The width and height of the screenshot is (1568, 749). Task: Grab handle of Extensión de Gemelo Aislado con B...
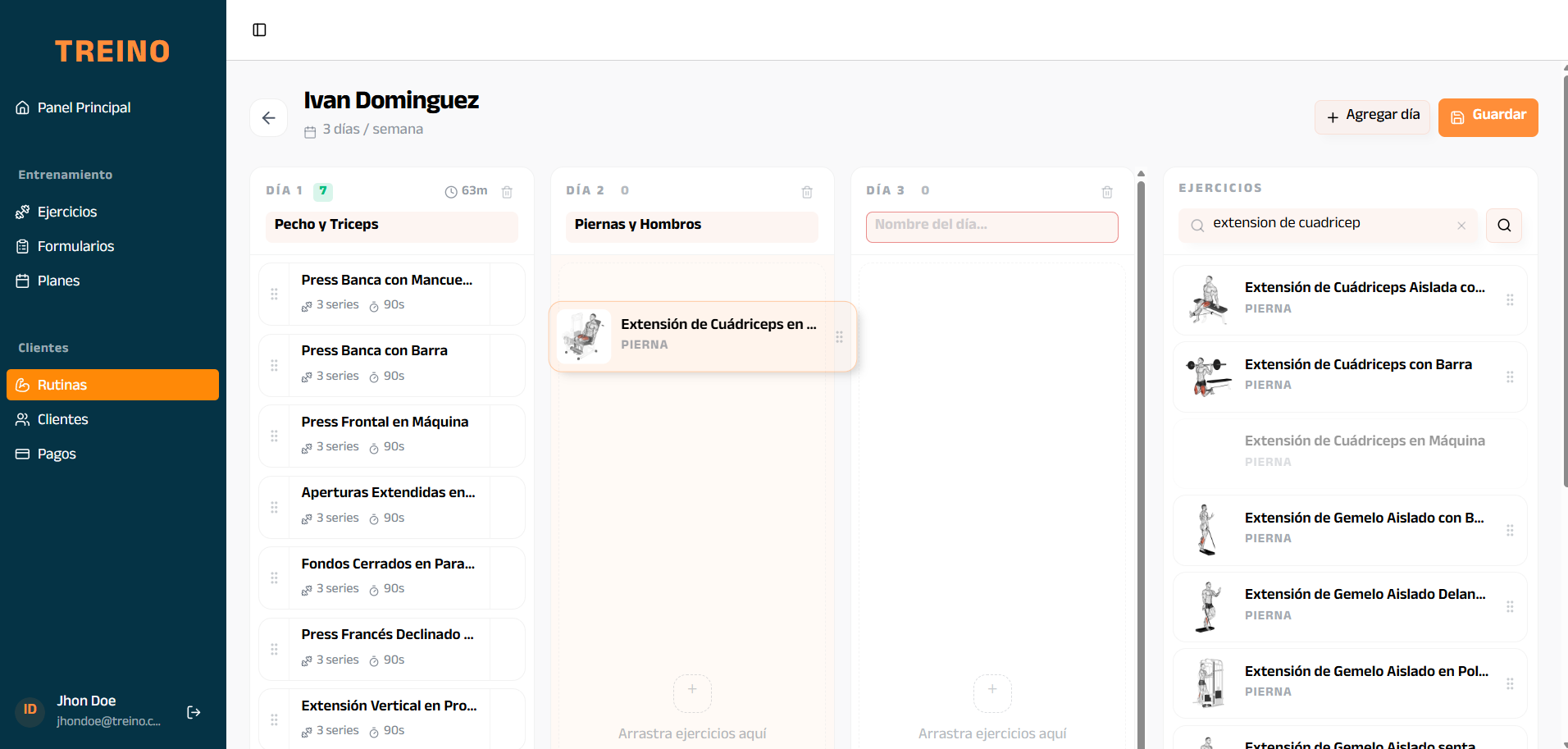tap(1510, 530)
